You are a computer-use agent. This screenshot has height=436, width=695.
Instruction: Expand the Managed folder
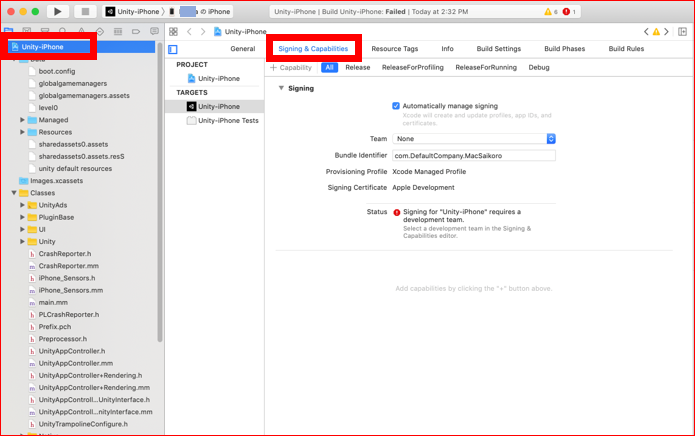tap(22, 120)
